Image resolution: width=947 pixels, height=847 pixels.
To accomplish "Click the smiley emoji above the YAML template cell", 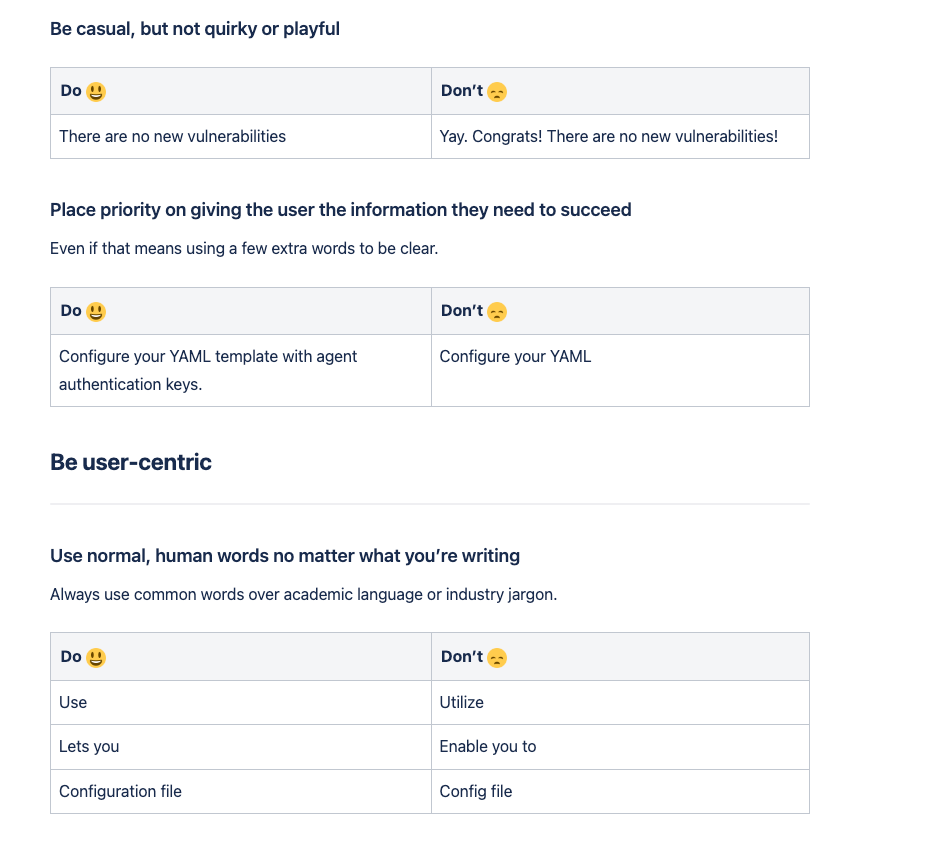I will point(95,312).
